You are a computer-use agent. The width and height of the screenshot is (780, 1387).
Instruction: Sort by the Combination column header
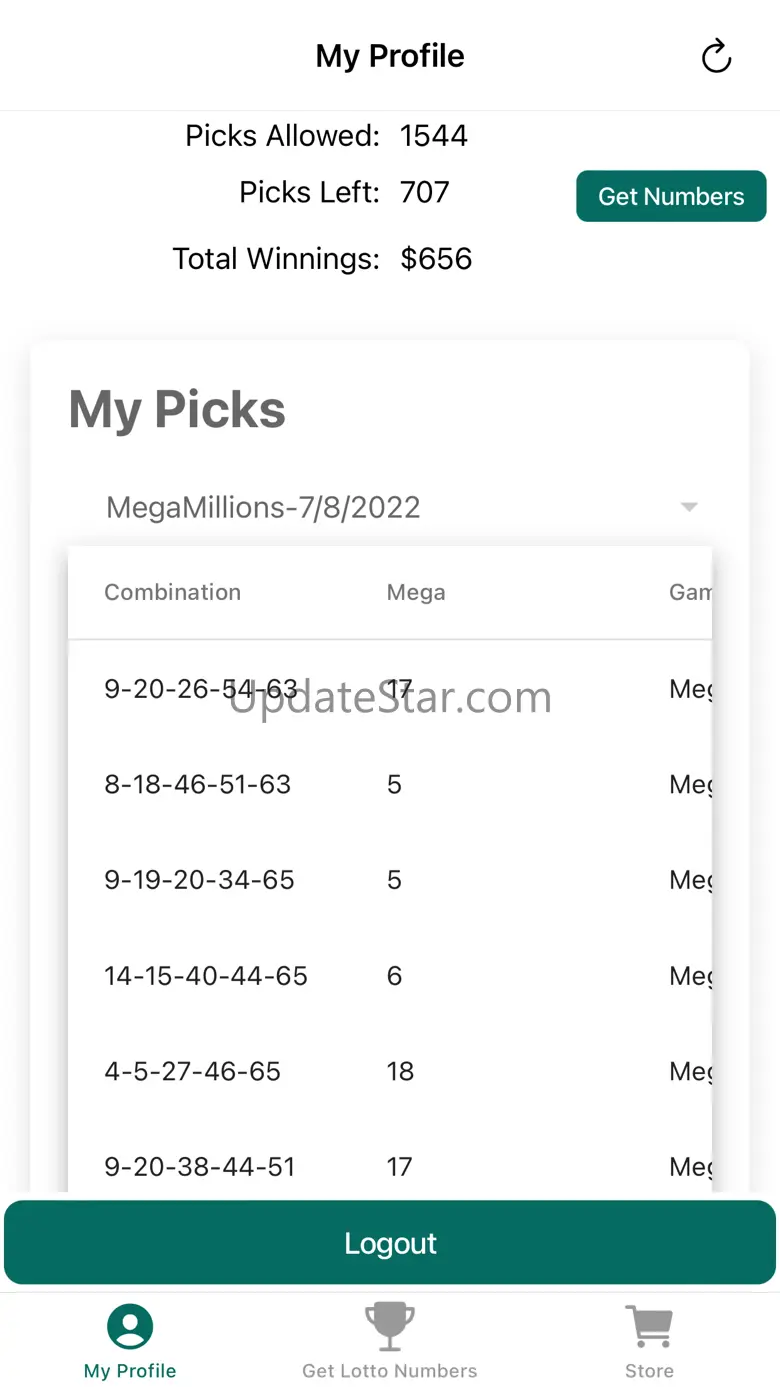[x=172, y=592]
